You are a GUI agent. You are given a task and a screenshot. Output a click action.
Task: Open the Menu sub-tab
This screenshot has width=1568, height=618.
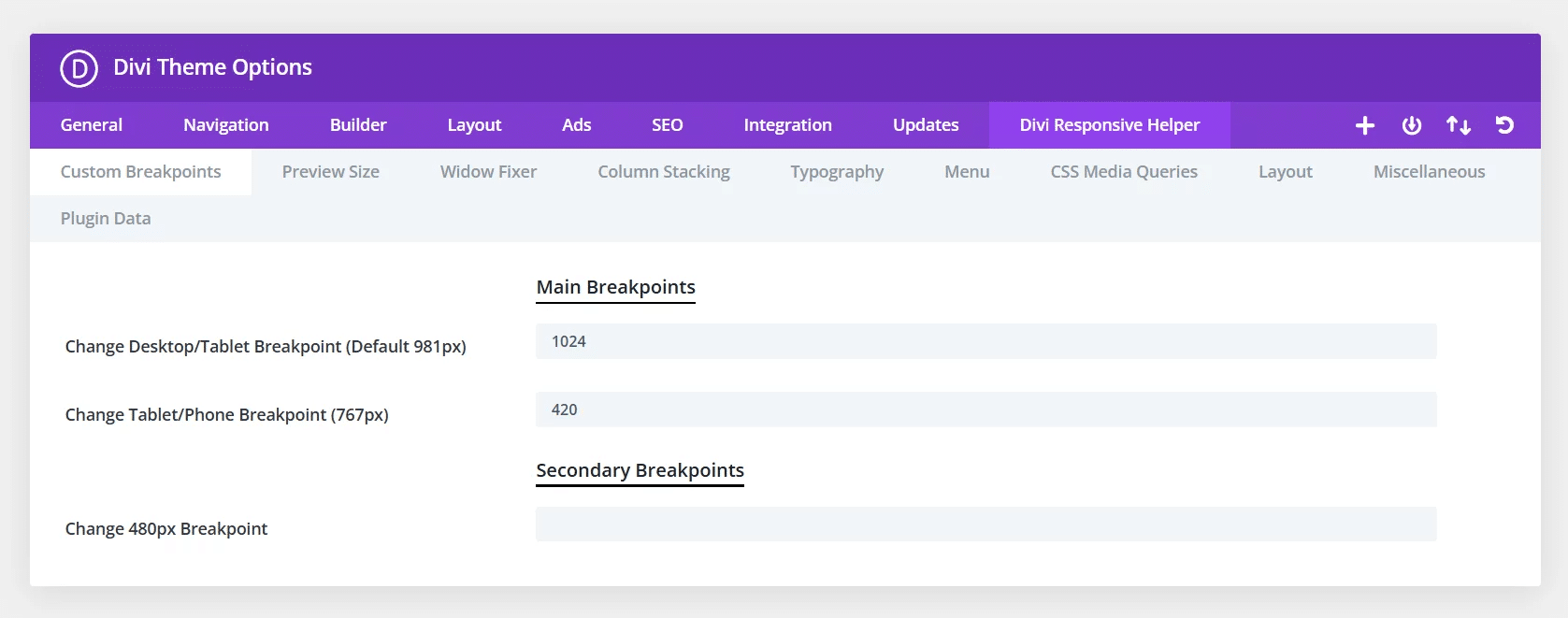tap(967, 172)
